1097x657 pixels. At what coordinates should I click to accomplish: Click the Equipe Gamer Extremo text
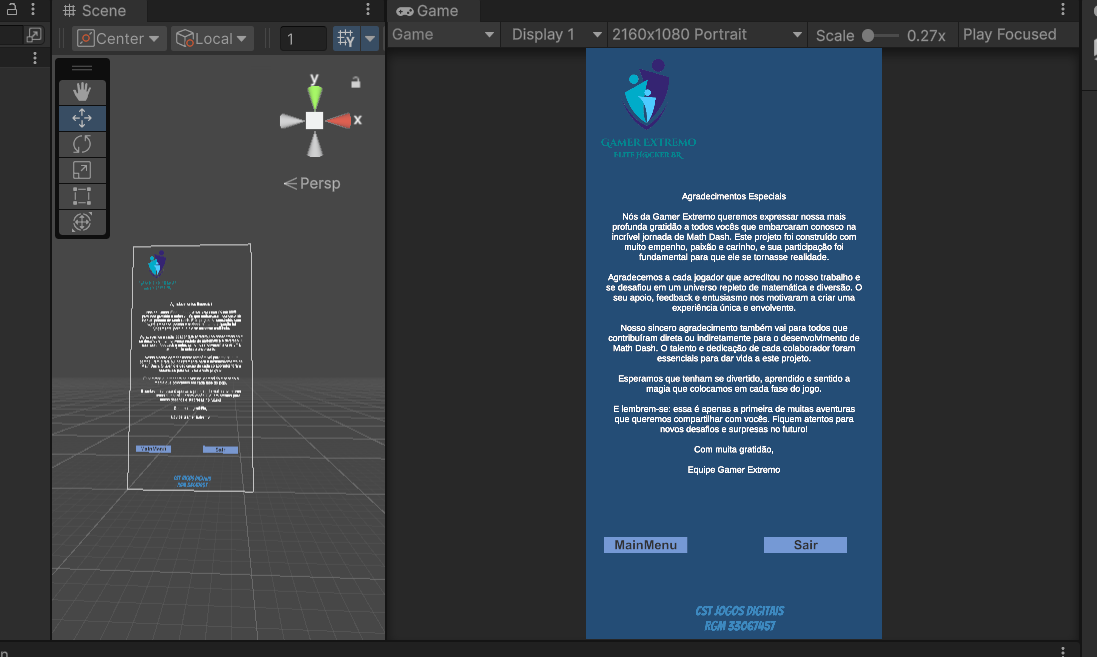click(x=734, y=470)
